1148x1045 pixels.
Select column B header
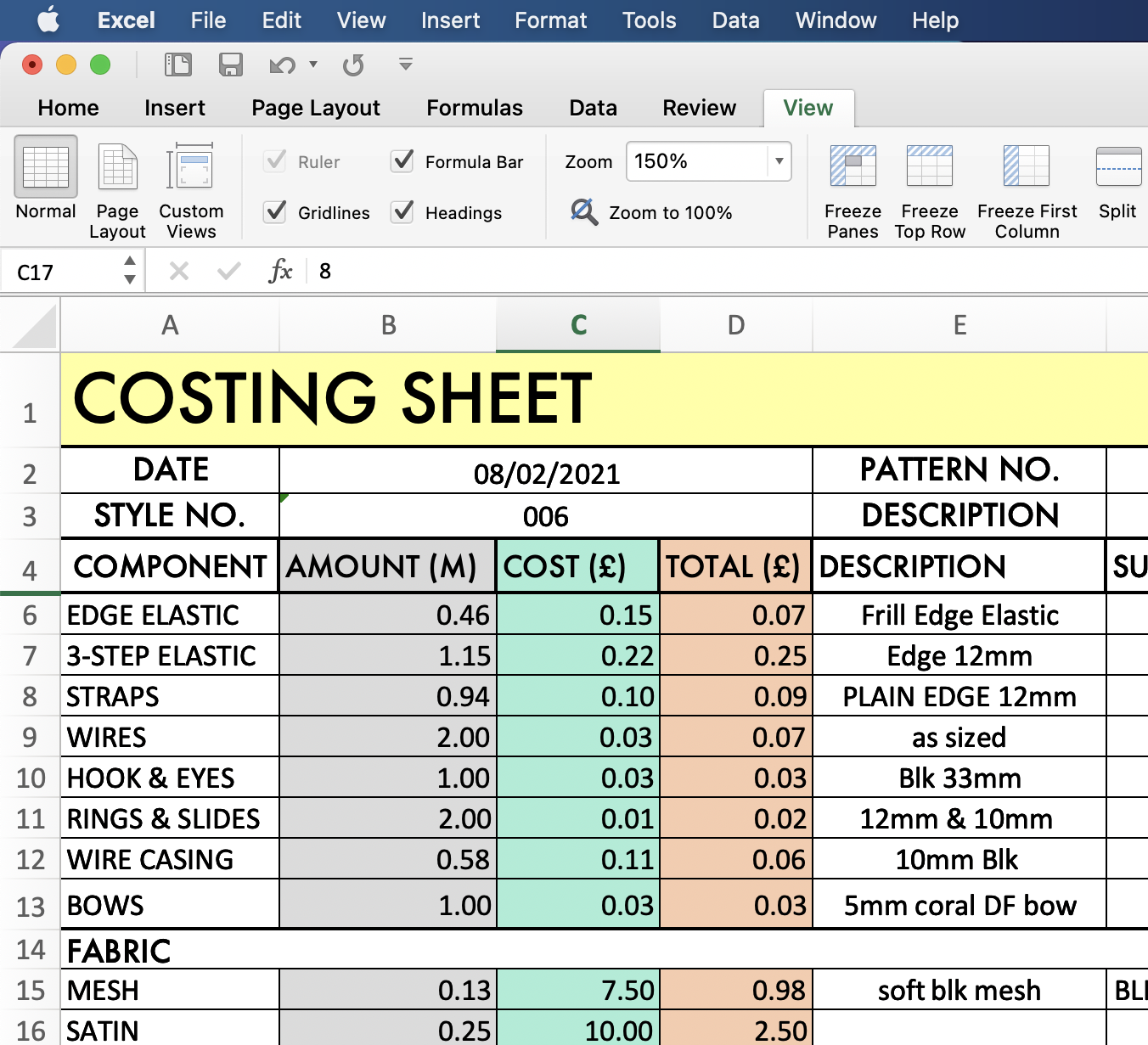[x=388, y=325]
